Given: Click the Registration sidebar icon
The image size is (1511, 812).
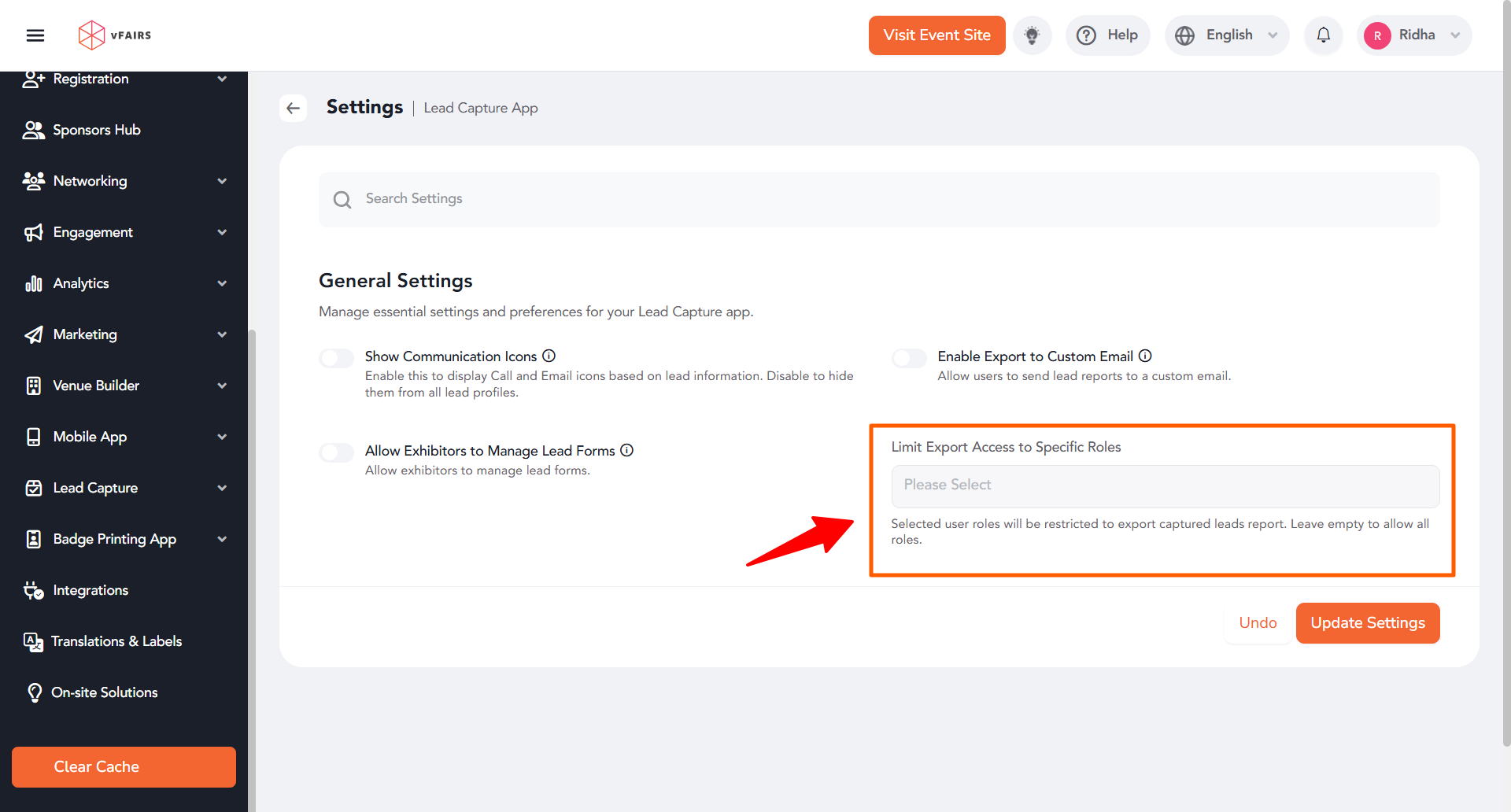Looking at the screenshot, I should point(33,79).
